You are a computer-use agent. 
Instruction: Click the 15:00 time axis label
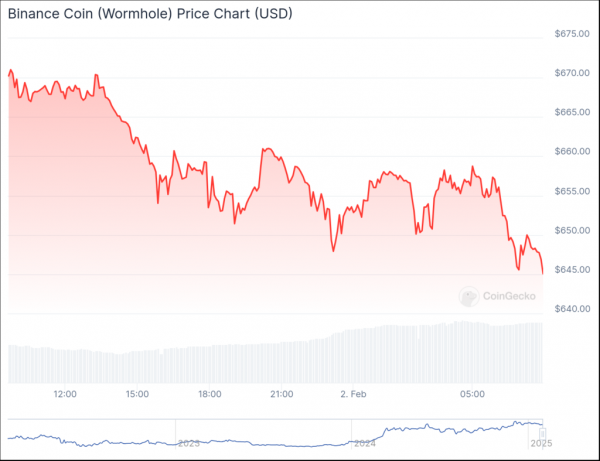coord(137,394)
